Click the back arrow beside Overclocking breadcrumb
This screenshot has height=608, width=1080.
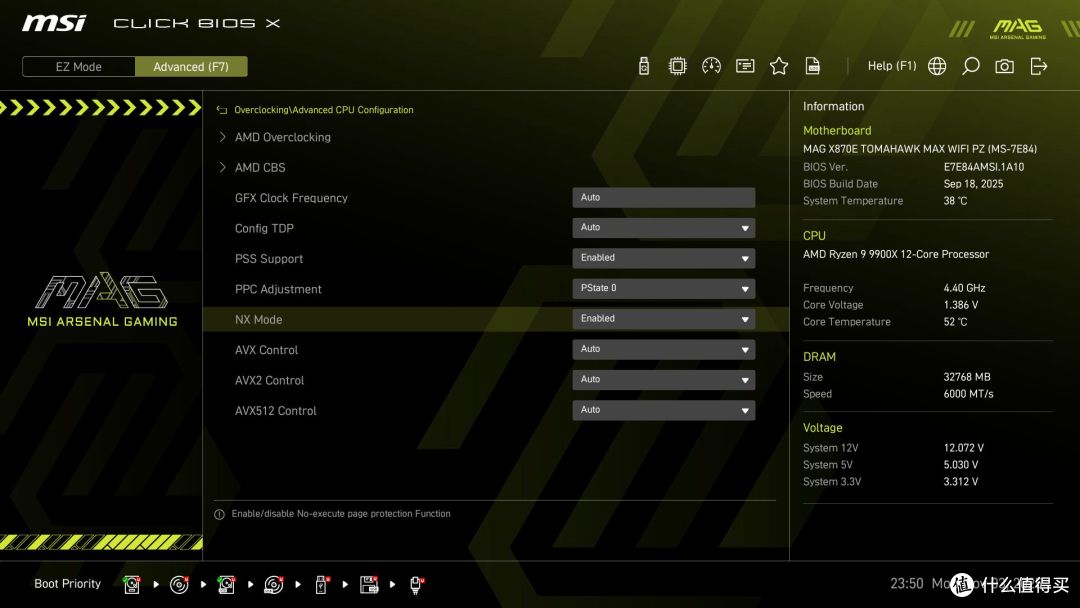222,110
